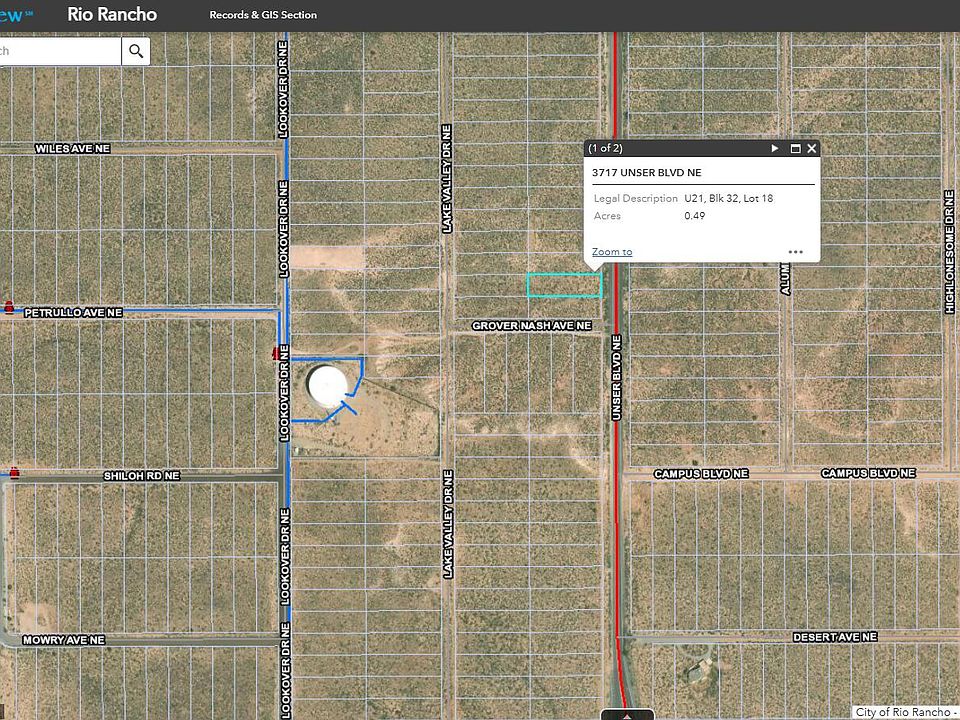Click the Rio Rancho title

coord(112,15)
